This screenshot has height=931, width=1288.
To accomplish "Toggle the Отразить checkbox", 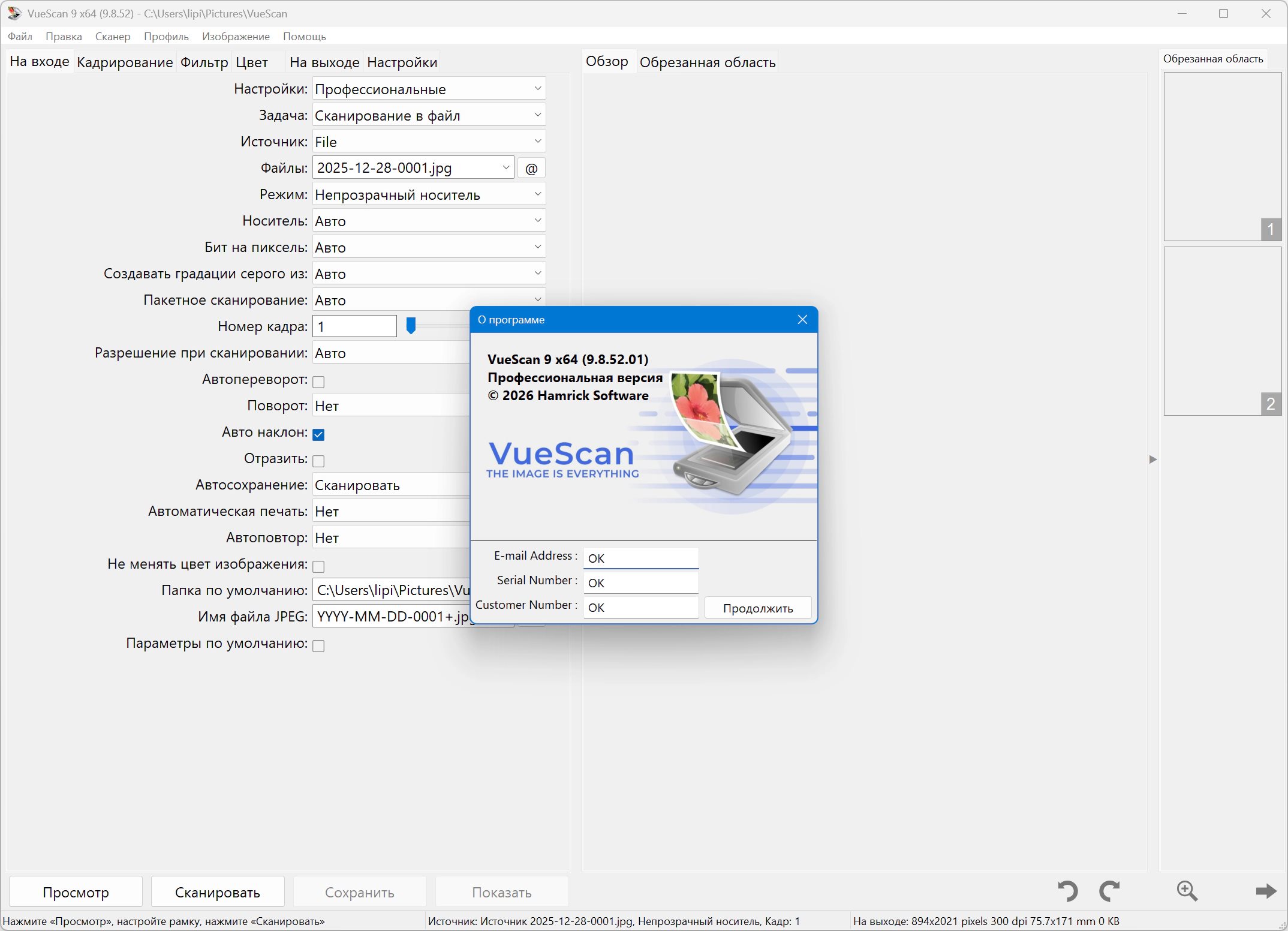I will pyautogui.click(x=319, y=461).
